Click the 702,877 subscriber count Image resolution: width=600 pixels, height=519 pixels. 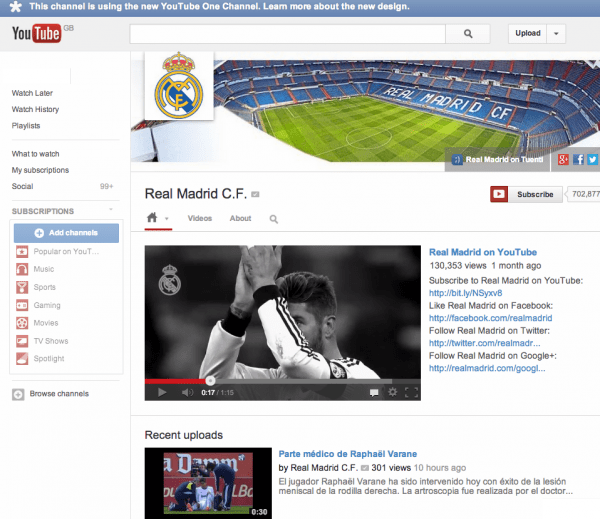pos(584,194)
